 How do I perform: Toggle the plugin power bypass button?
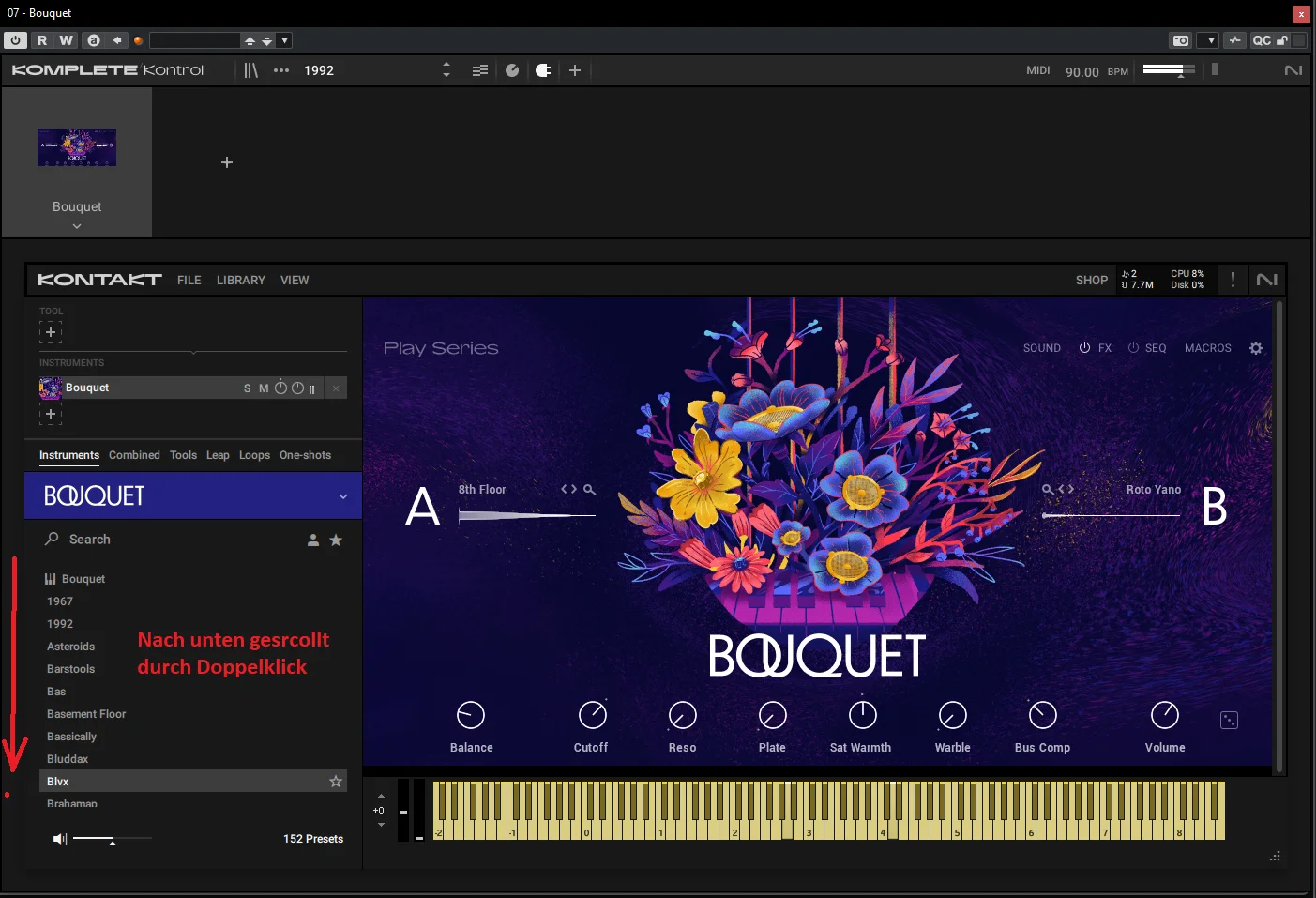pyautogui.click(x=15, y=40)
